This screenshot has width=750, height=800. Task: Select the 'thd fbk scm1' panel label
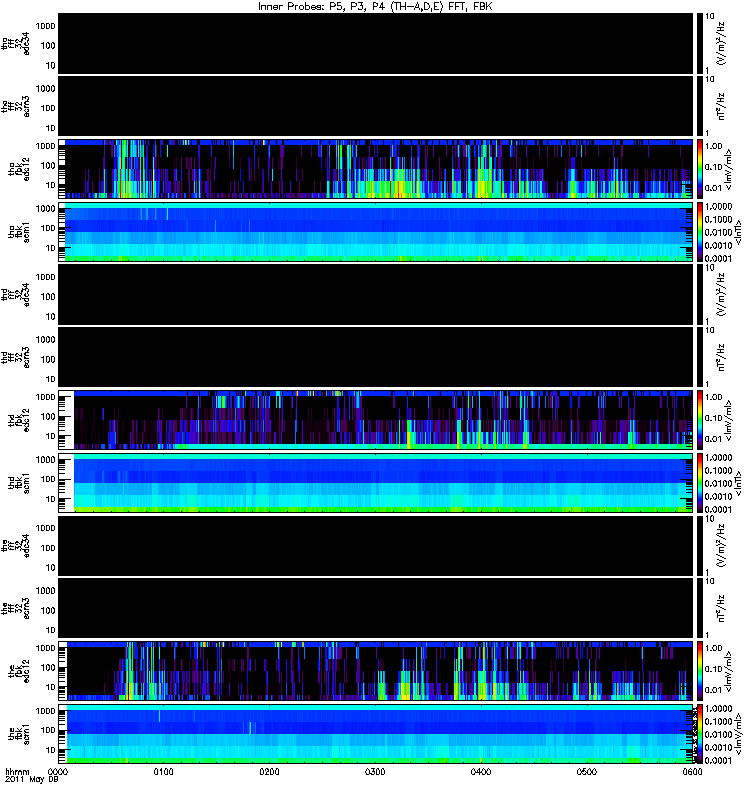pos(19,483)
